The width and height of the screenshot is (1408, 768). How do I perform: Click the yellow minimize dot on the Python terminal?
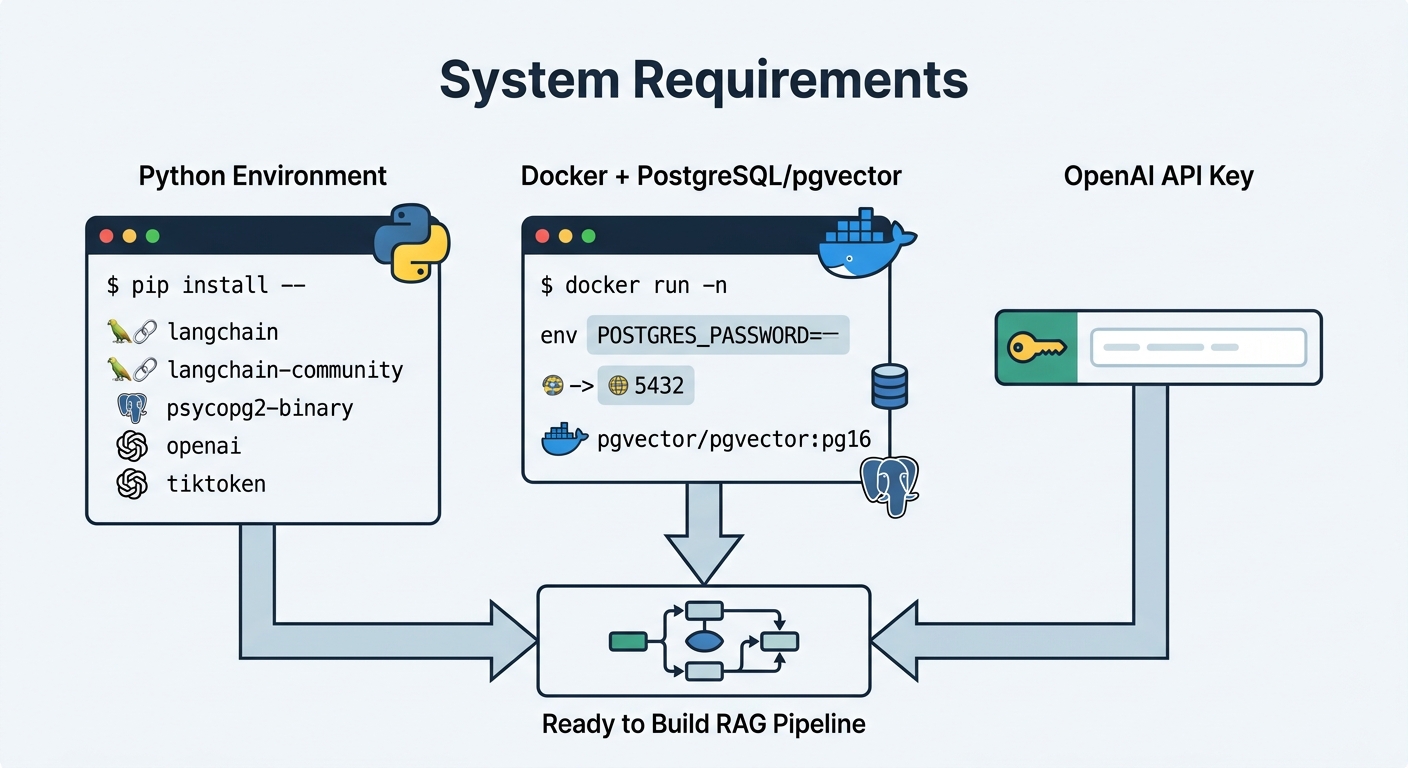128,237
